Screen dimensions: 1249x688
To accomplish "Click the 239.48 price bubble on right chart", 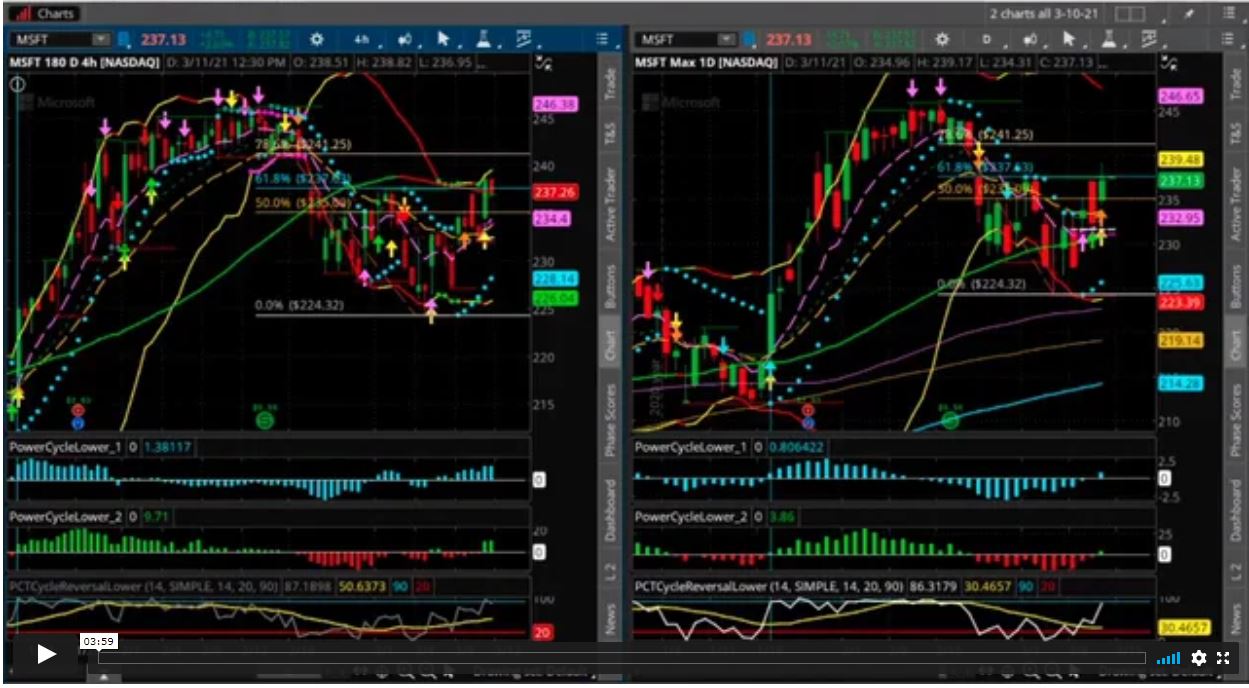I will 1180,160.
